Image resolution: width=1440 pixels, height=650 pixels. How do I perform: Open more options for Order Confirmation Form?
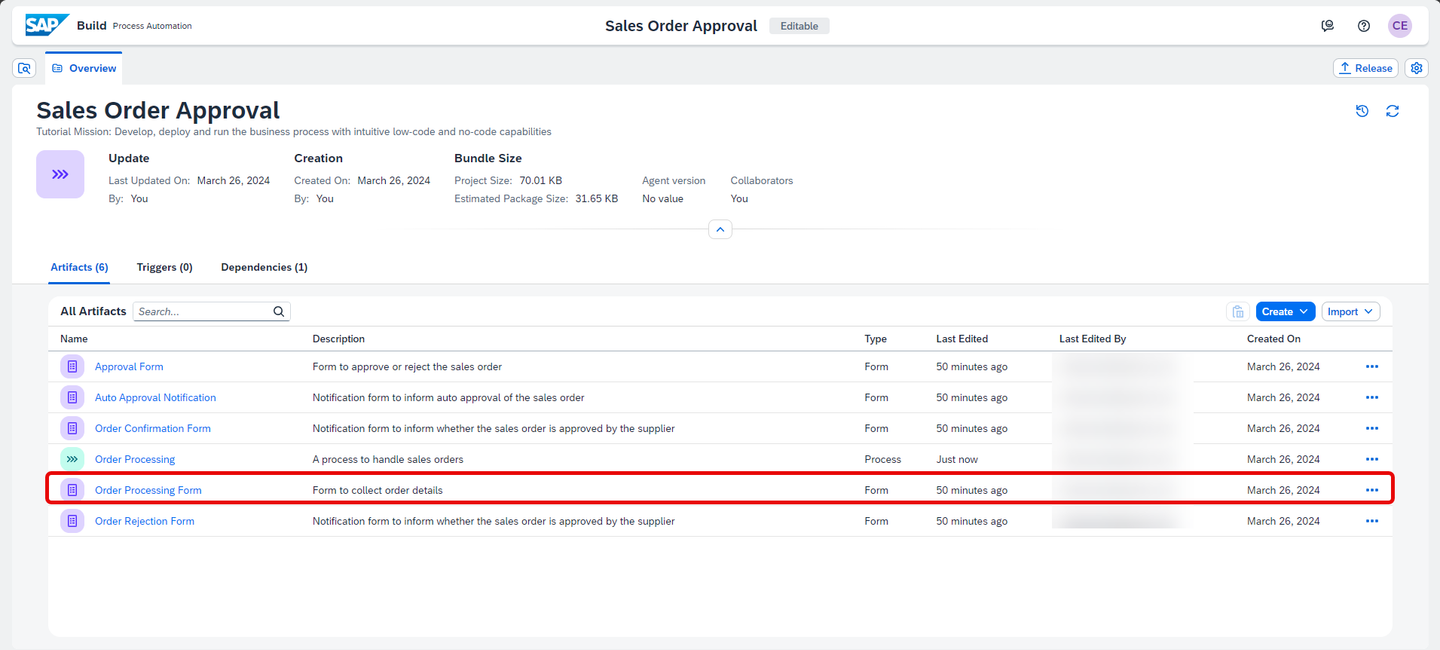pos(1372,429)
